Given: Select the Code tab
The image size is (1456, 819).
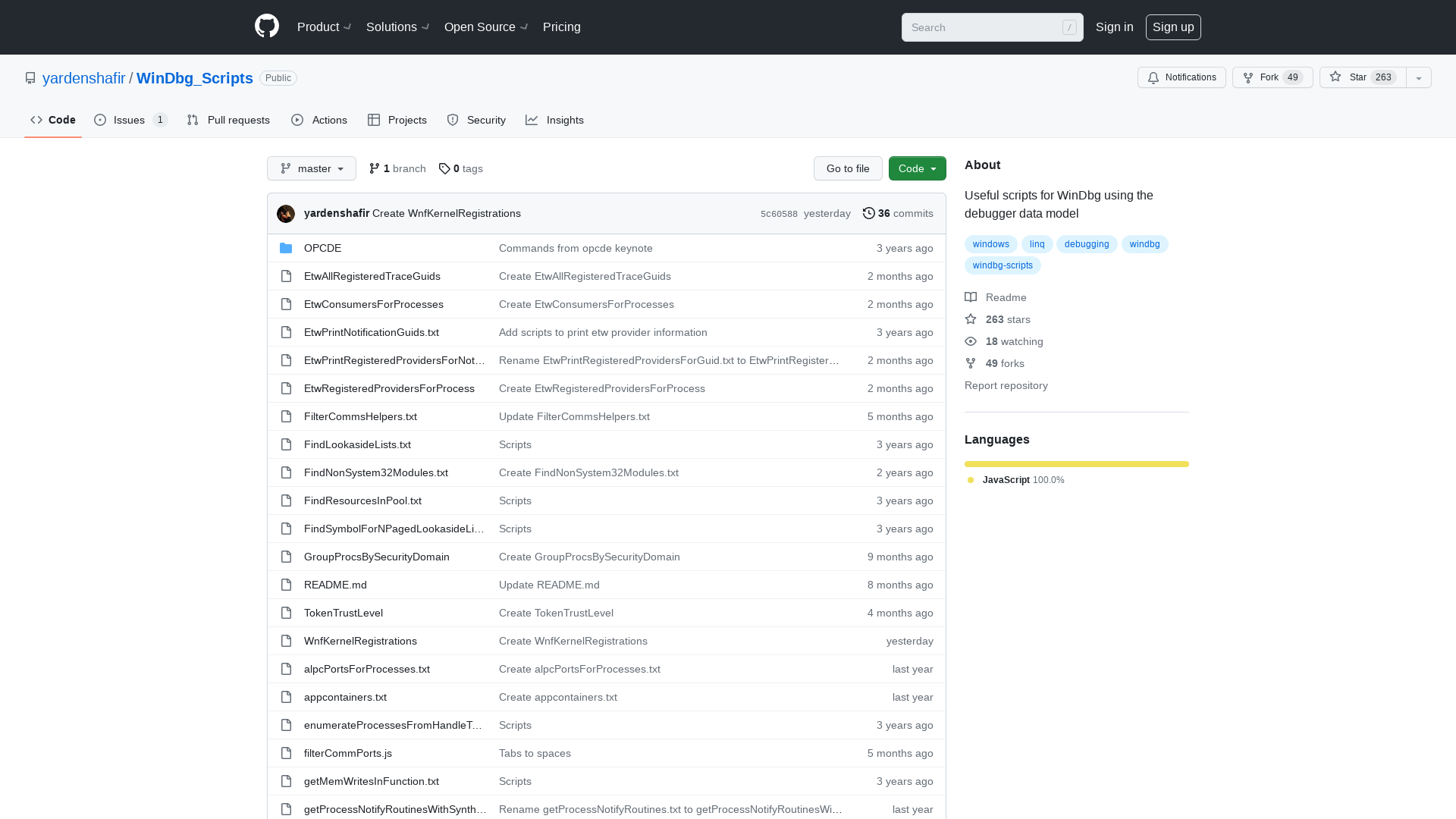Looking at the screenshot, I should 53,120.
